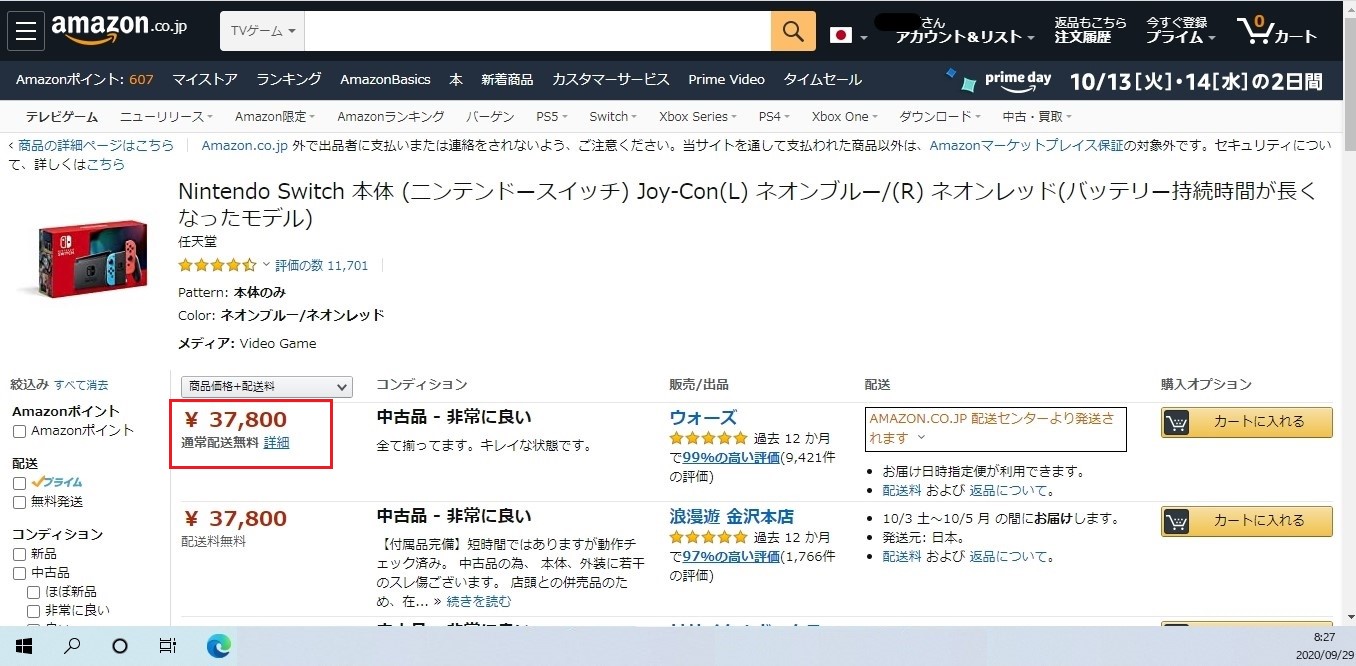Click the page vertical scrollbar
1356x666 pixels.
click(x=1348, y=314)
